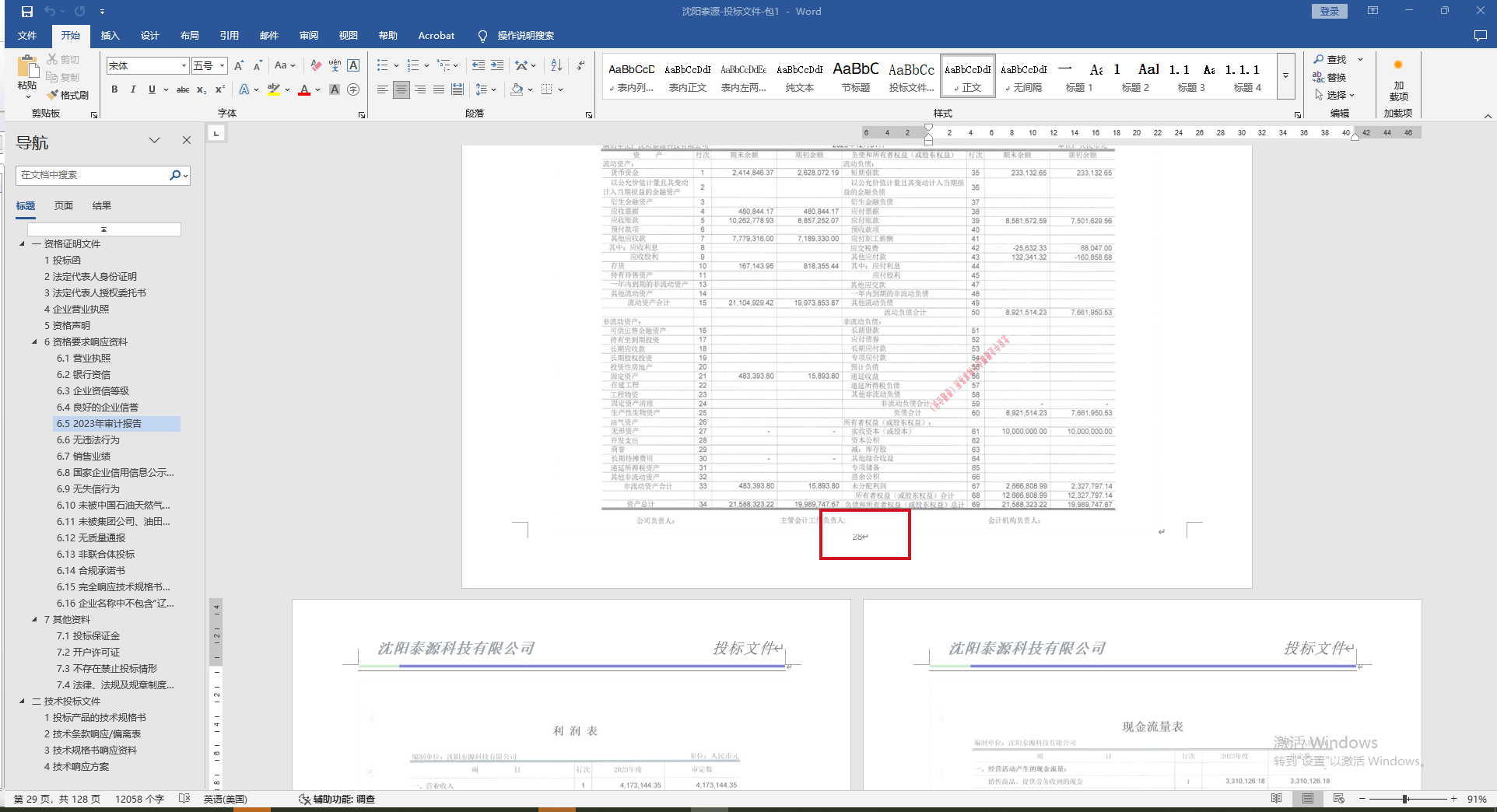Toggle bold formatting
The width and height of the screenshot is (1497, 812).
(114, 90)
